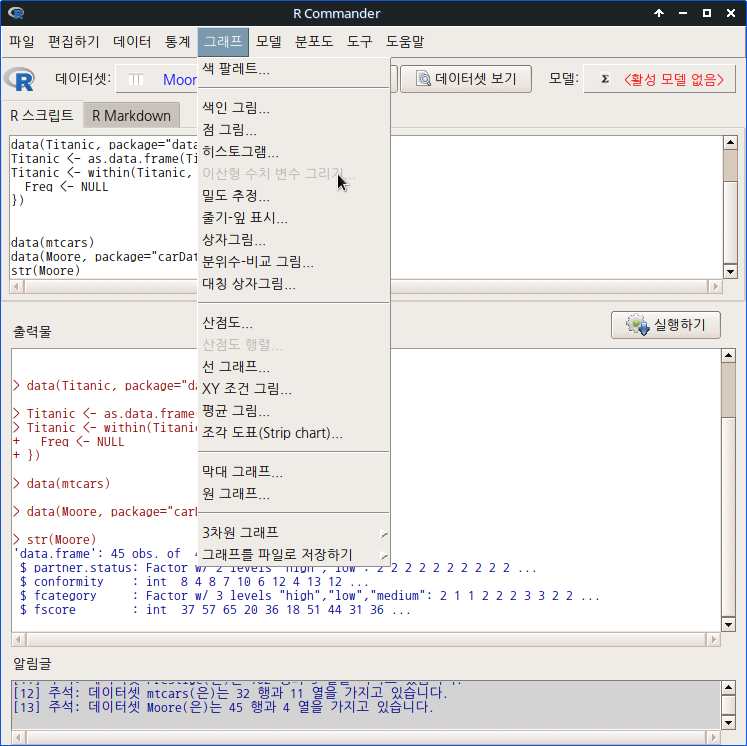This screenshot has width=747, height=746.
Task: Click message [13] about Moore dataset
Action: pos(223,707)
